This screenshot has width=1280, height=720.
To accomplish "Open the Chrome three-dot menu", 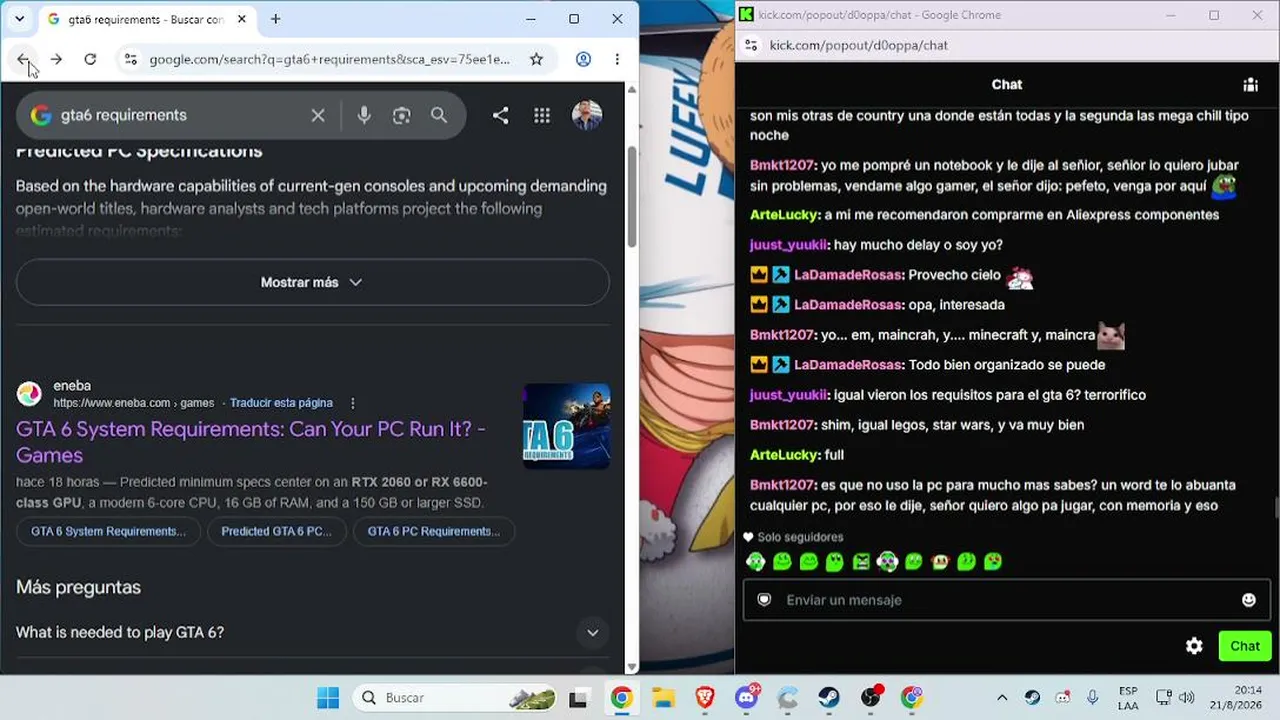I will pos(617,59).
